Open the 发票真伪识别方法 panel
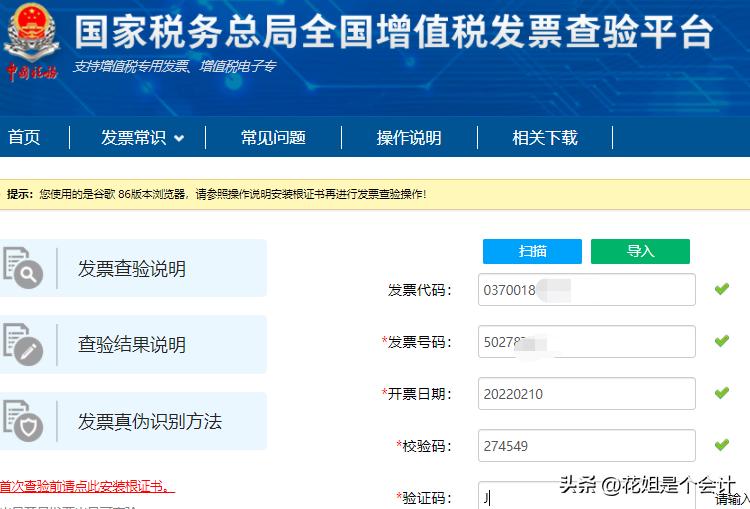This screenshot has width=750, height=509. coord(133,421)
